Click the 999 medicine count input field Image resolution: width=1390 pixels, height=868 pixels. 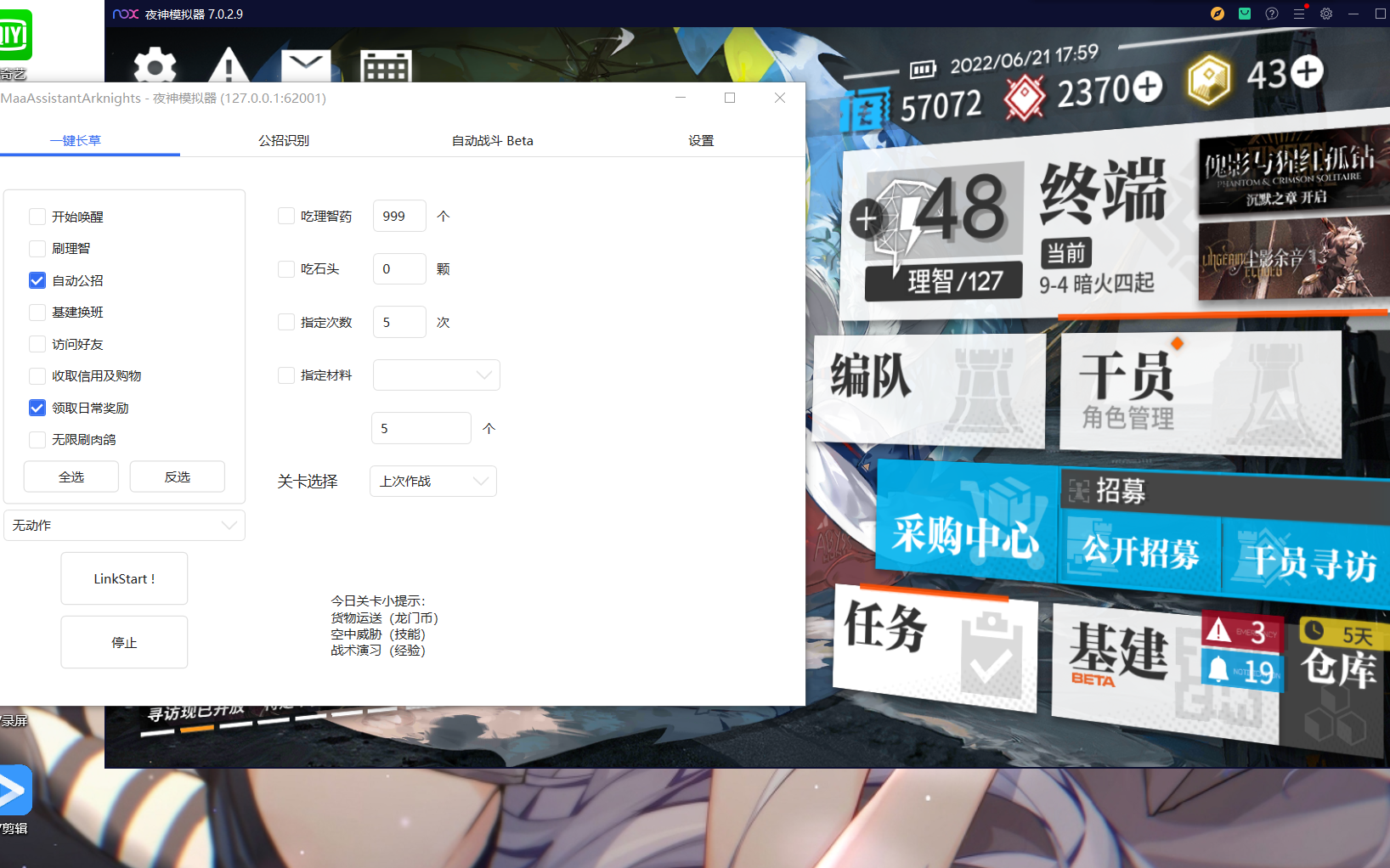pos(399,216)
